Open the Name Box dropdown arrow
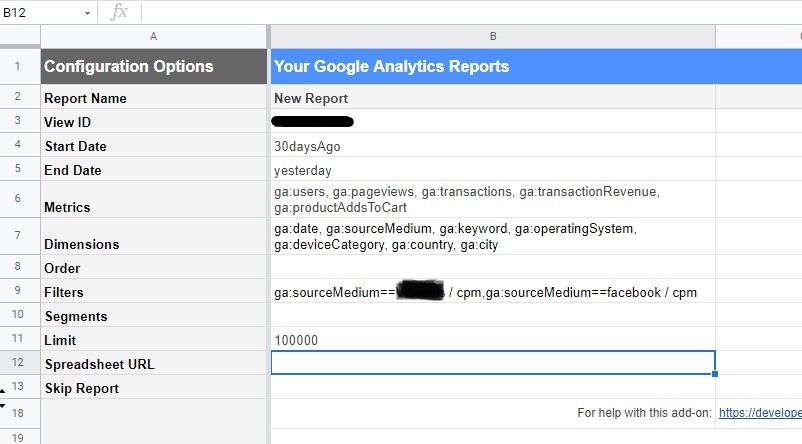Viewport: 802px width, 444px height. pyautogui.click(x=87, y=13)
